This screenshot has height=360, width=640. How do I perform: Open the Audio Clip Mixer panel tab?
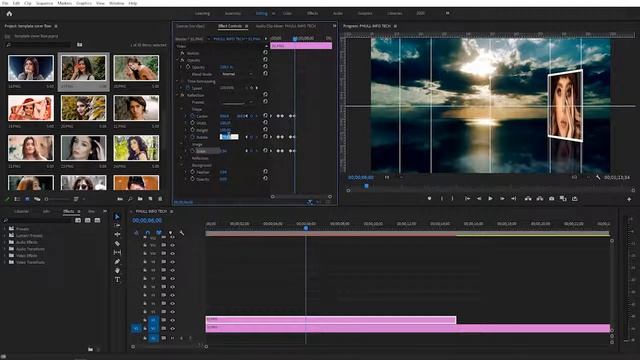pyautogui.click(x=285, y=26)
